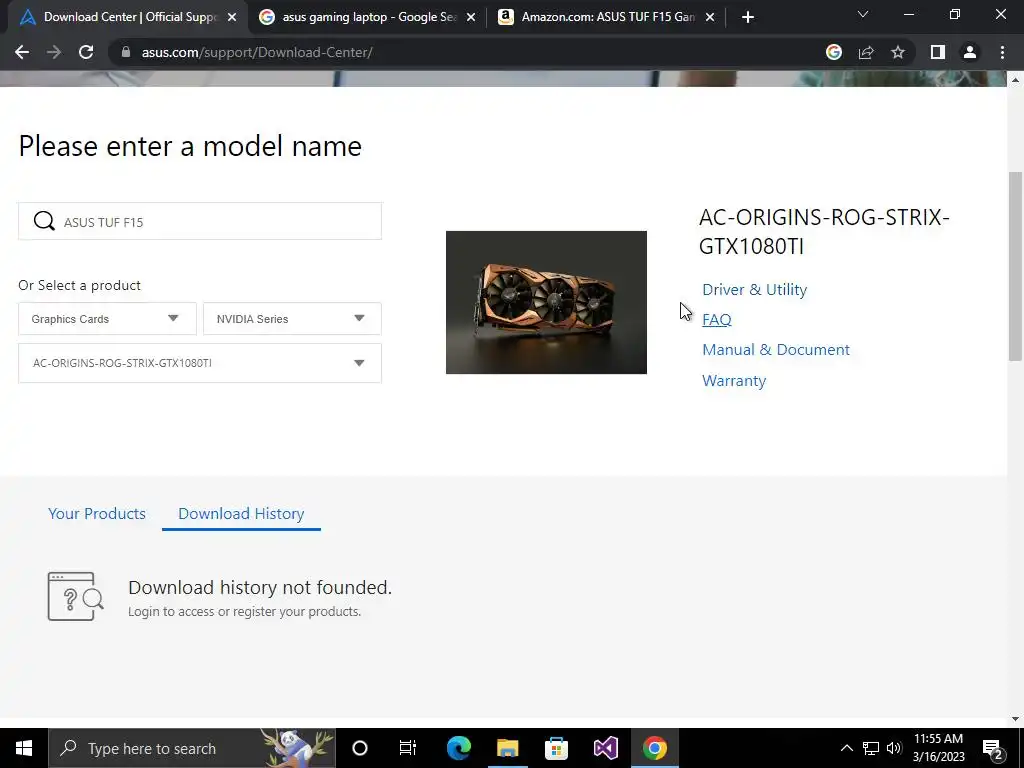Click the address bar URL
Image resolution: width=1024 pixels, height=768 pixels.
[257, 52]
